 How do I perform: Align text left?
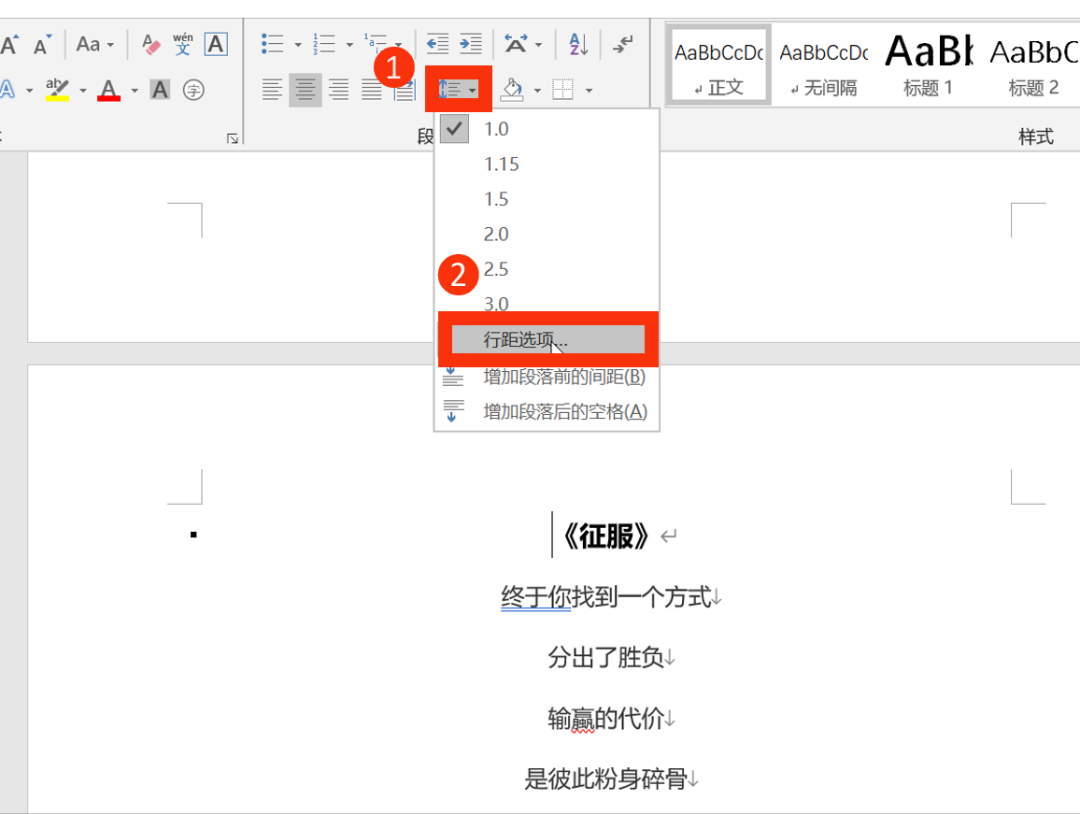(x=272, y=90)
